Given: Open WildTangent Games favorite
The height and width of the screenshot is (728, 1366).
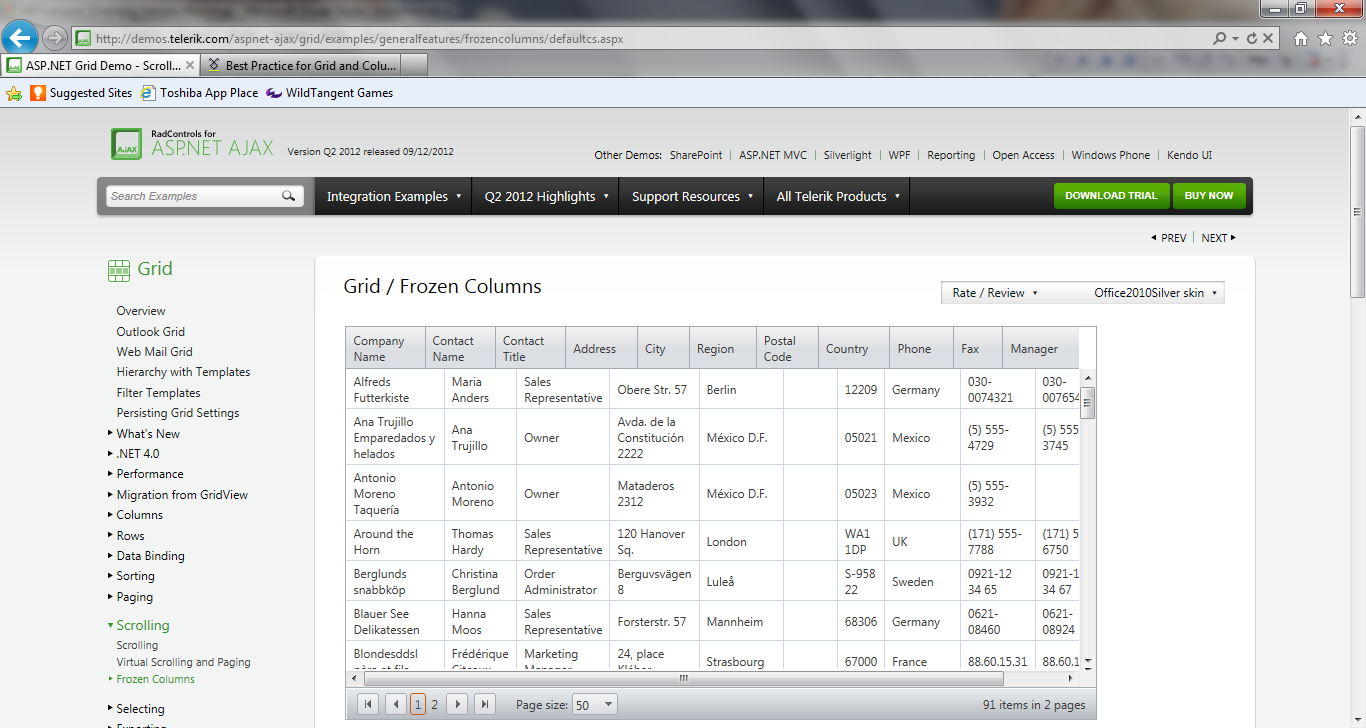Looking at the screenshot, I should click(329, 93).
